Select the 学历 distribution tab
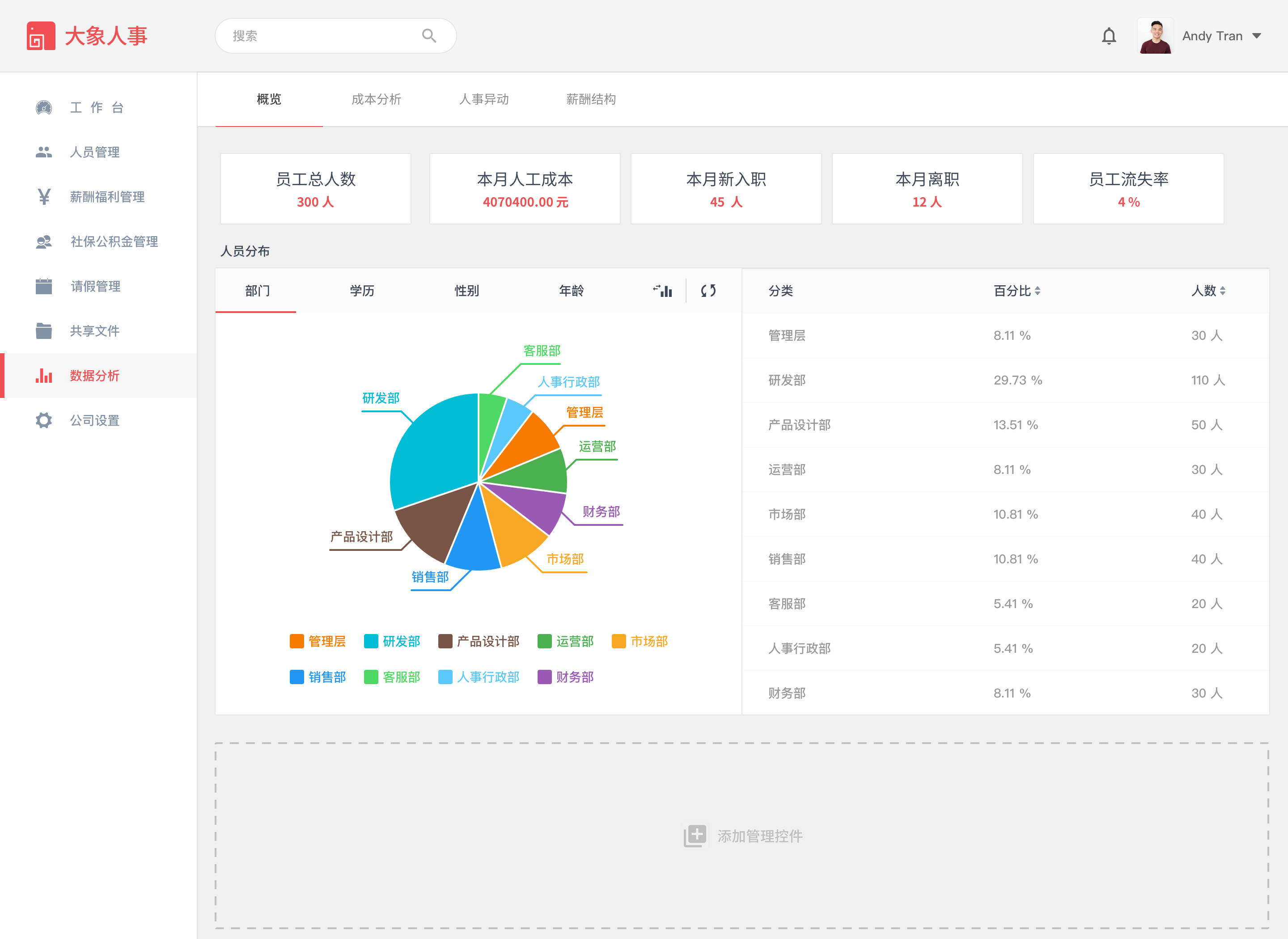The height and width of the screenshot is (939, 1288). pyautogui.click(x=362, y=291)
